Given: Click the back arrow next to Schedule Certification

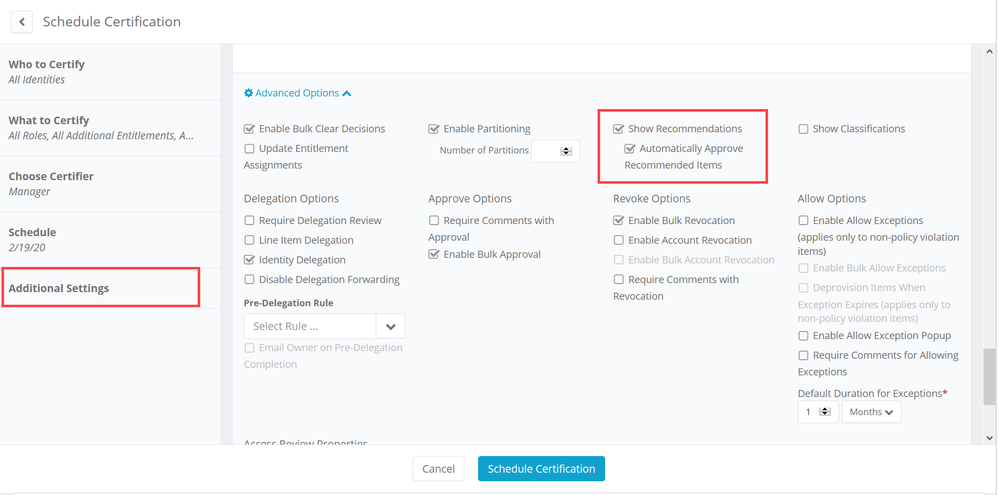Looking at the screenshot, I should (x=21, y=21).
